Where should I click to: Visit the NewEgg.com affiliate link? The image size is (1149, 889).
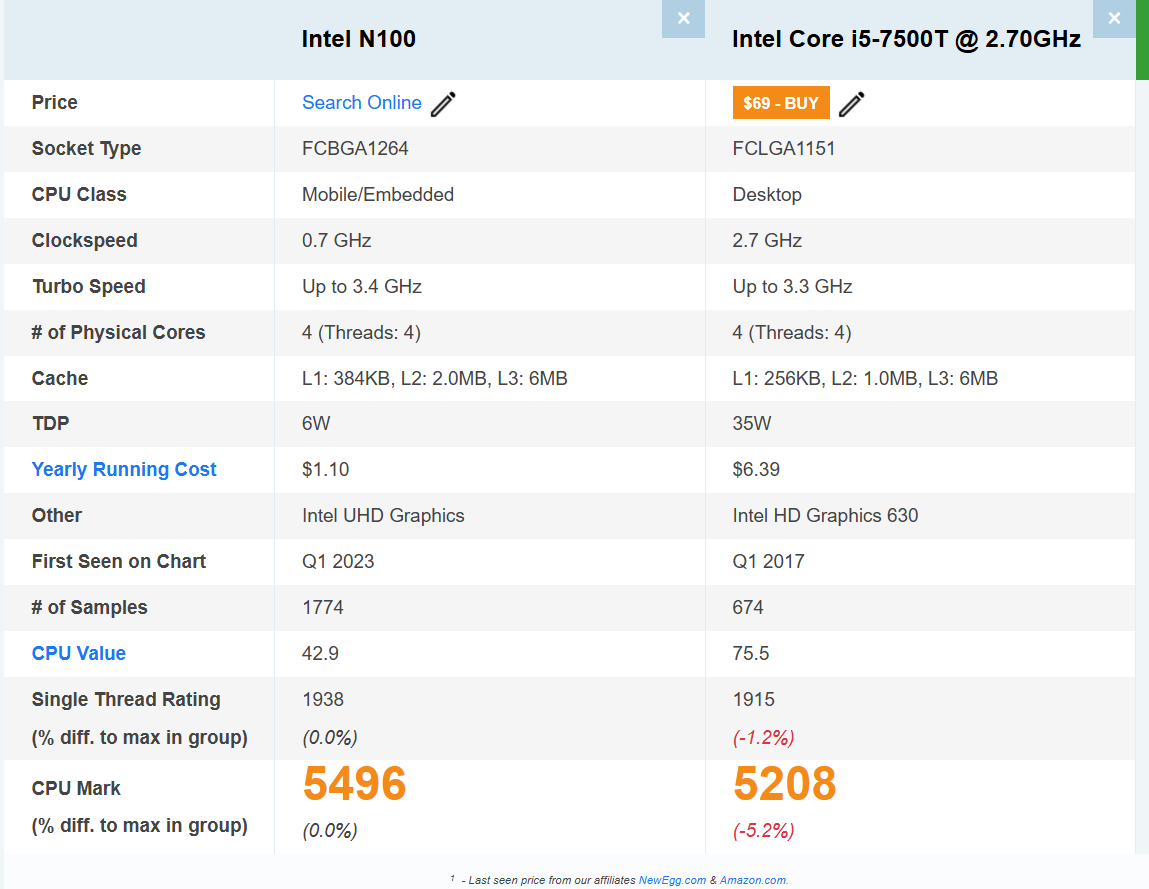[x=670, y=880]
